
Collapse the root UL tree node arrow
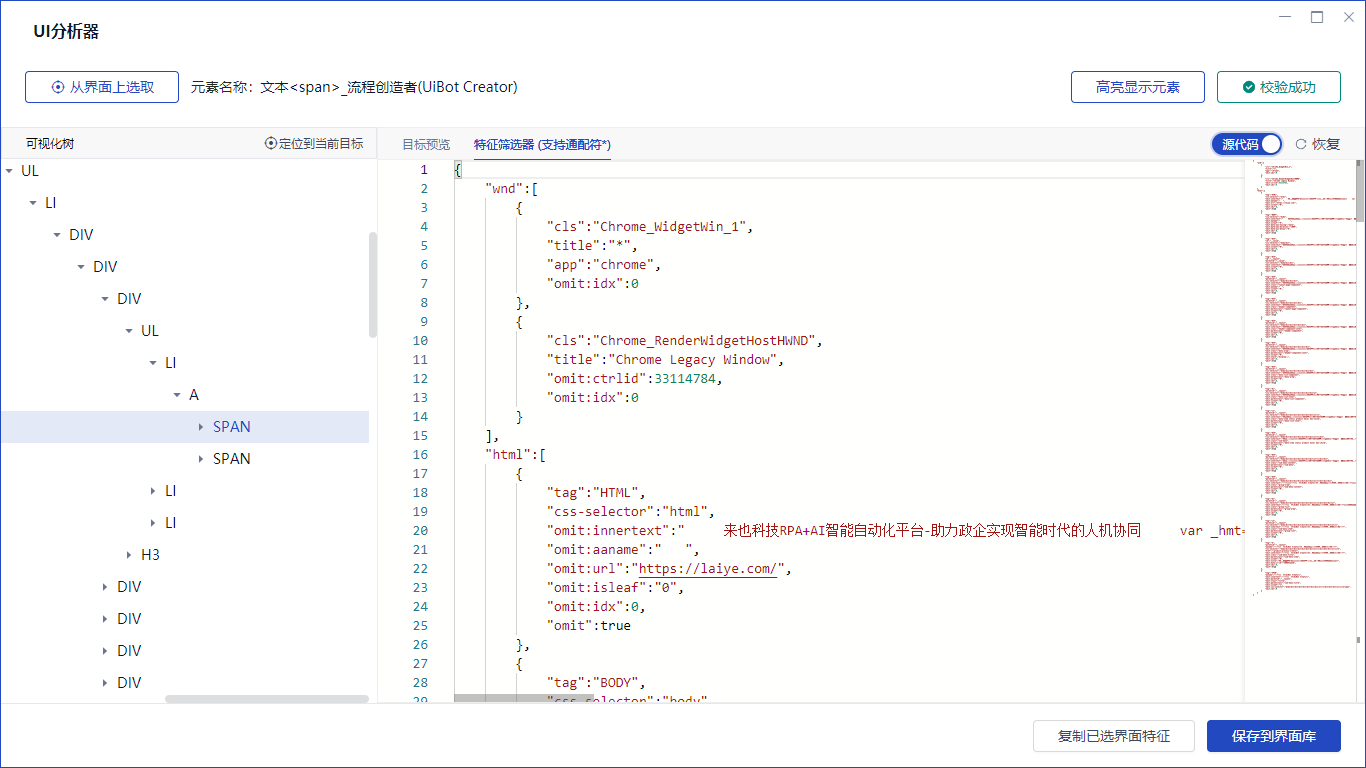[9, 171]
